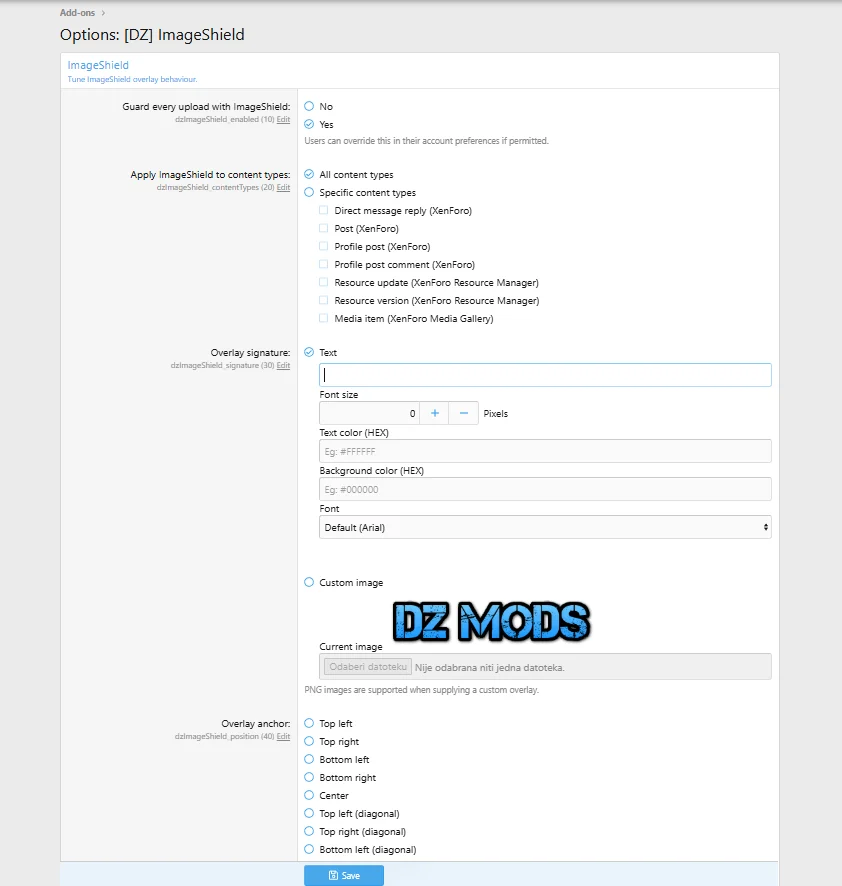Image resolution: width=842 pixels, height=886 pixels.
Task: Select Specific content types option
Action: point(310,193)
